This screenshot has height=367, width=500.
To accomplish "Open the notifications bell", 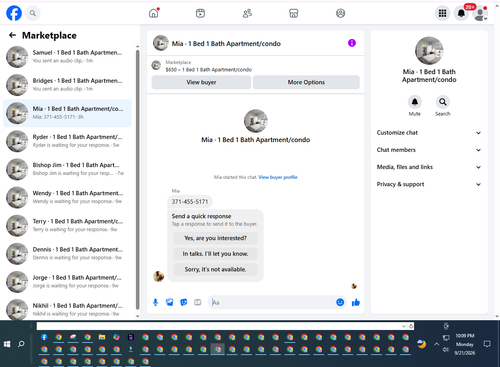I will (461, 13).
